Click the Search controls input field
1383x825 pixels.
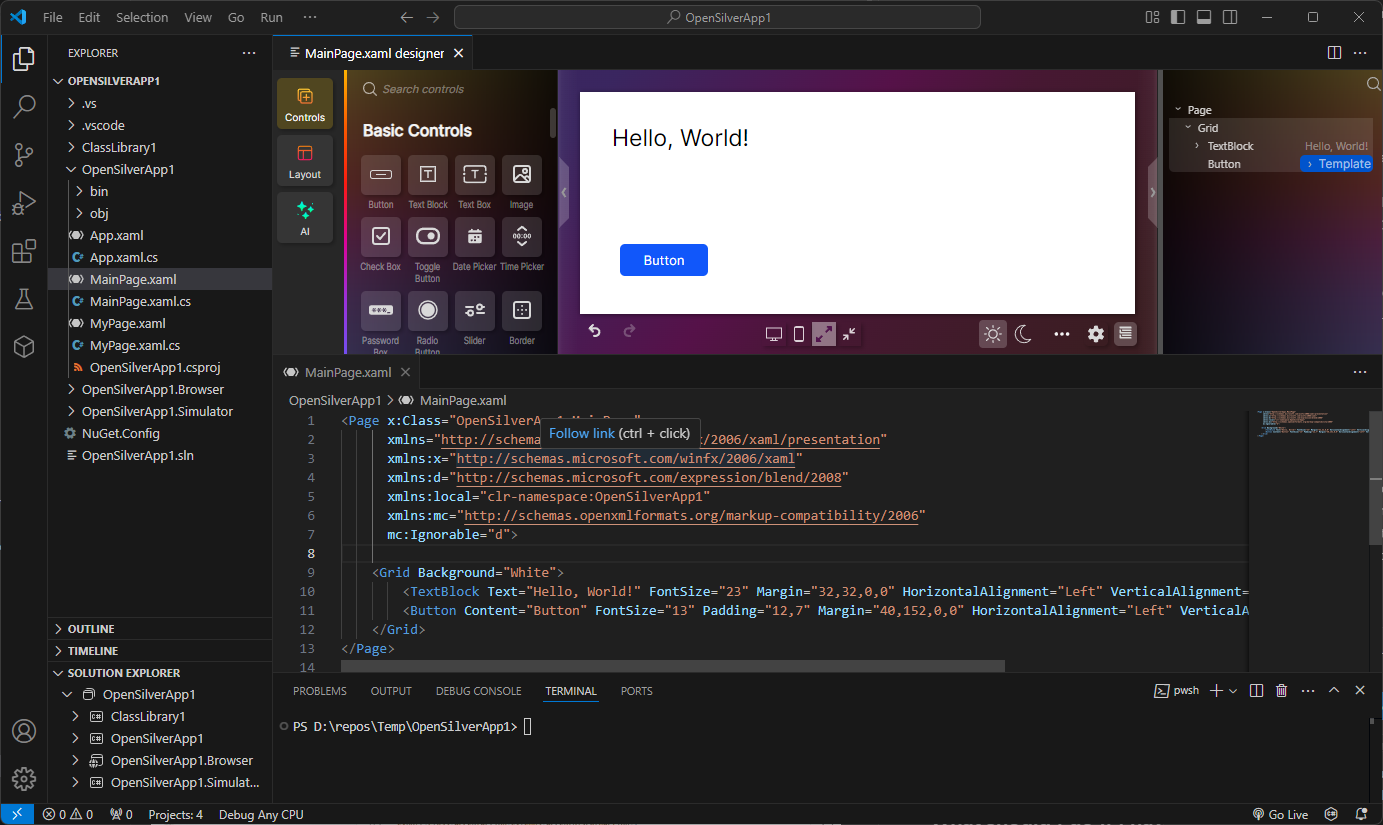[440, 88]
